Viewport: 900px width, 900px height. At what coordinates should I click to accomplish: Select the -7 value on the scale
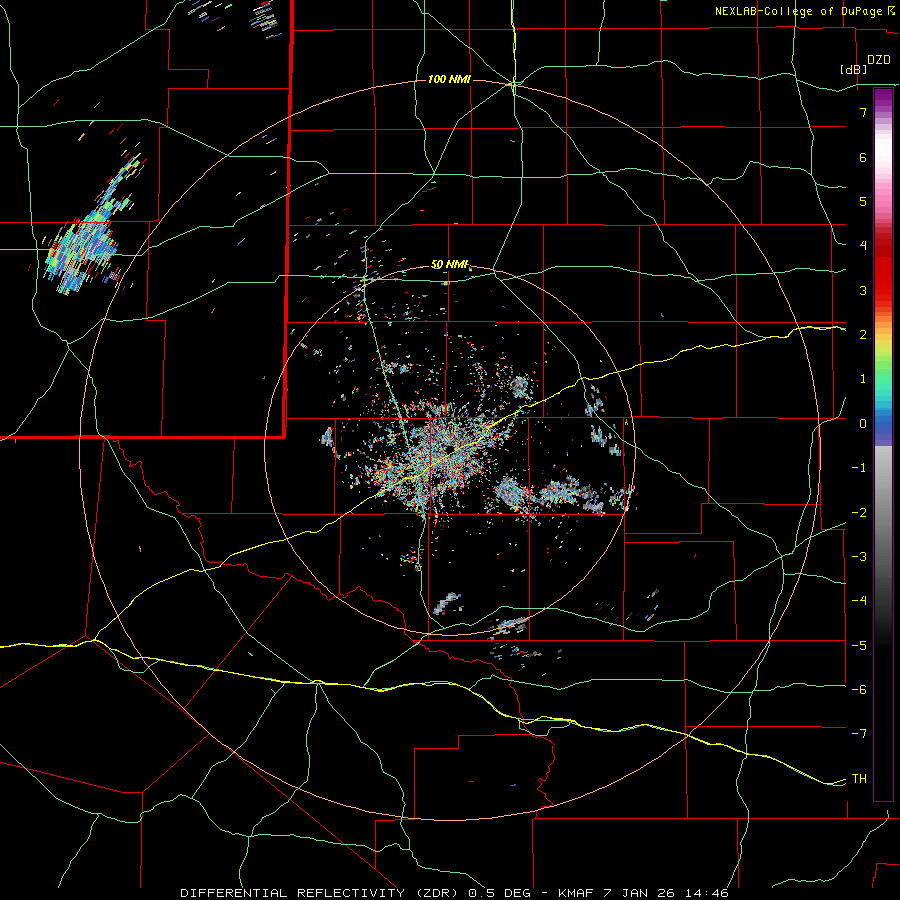pyautogui.click(x=859, y=734)
